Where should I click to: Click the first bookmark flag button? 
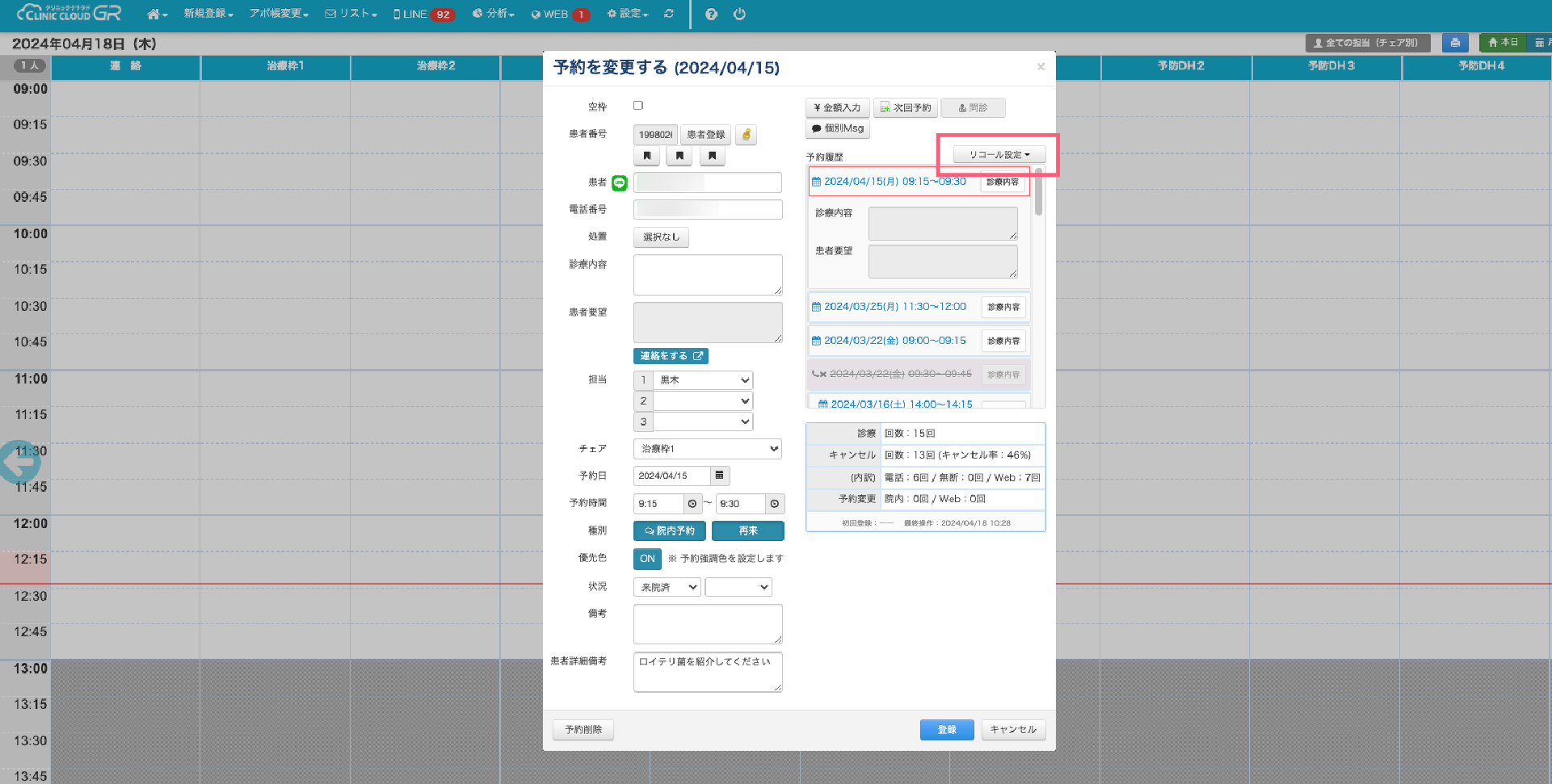tap(647, 156)
